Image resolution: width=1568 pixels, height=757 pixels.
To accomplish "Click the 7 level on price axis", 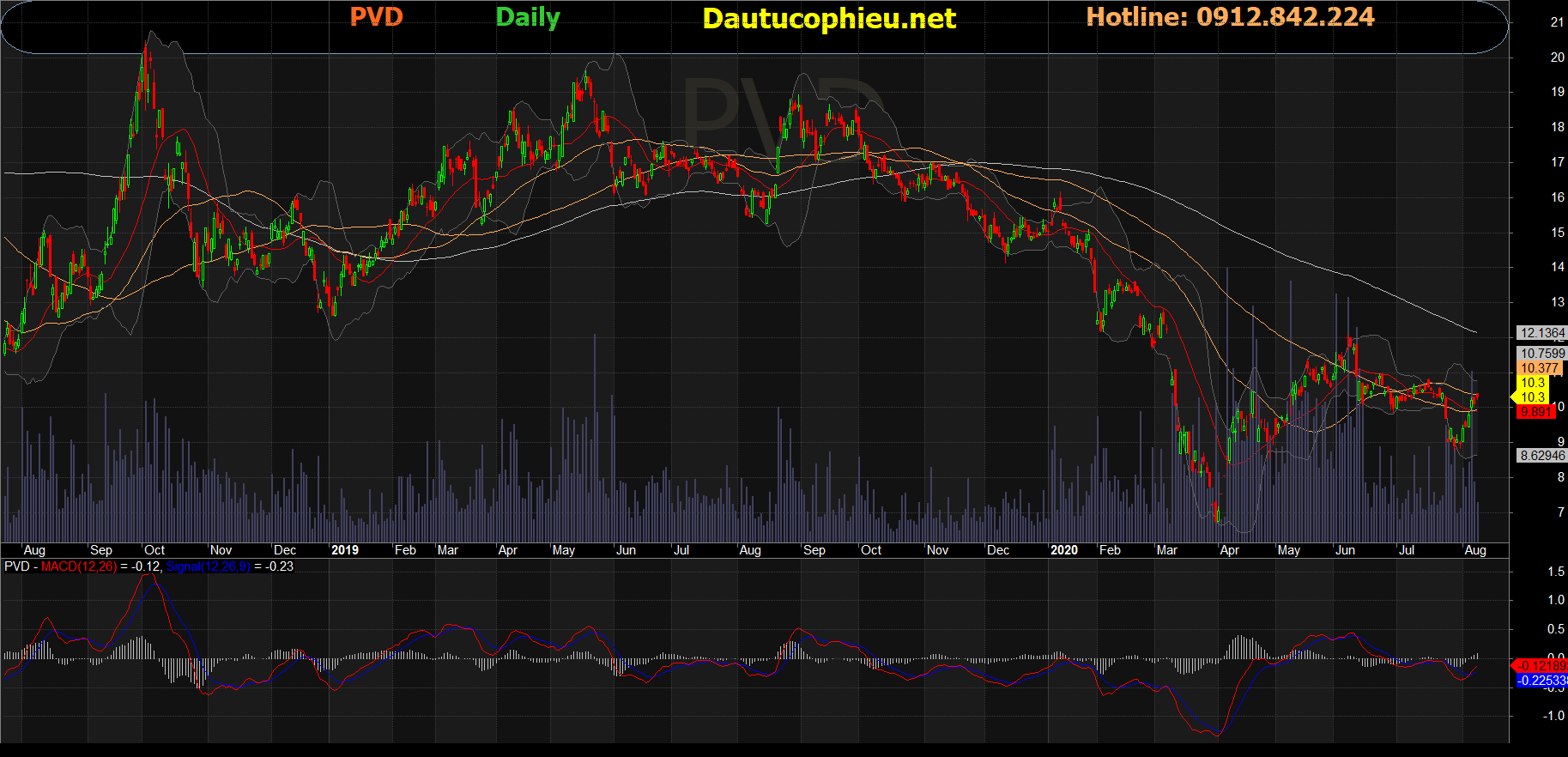I will tap(1559, 512).
